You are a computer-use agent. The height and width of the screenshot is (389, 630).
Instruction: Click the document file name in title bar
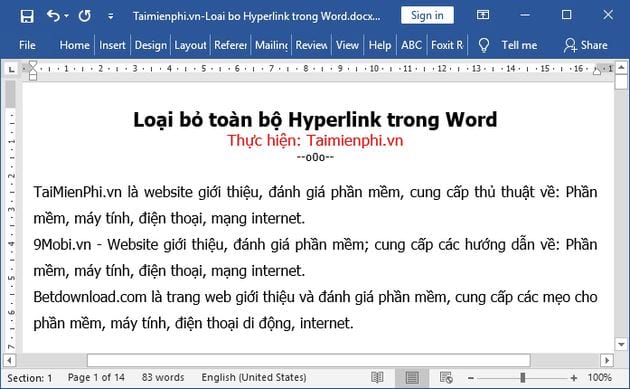tap(256, 16)
